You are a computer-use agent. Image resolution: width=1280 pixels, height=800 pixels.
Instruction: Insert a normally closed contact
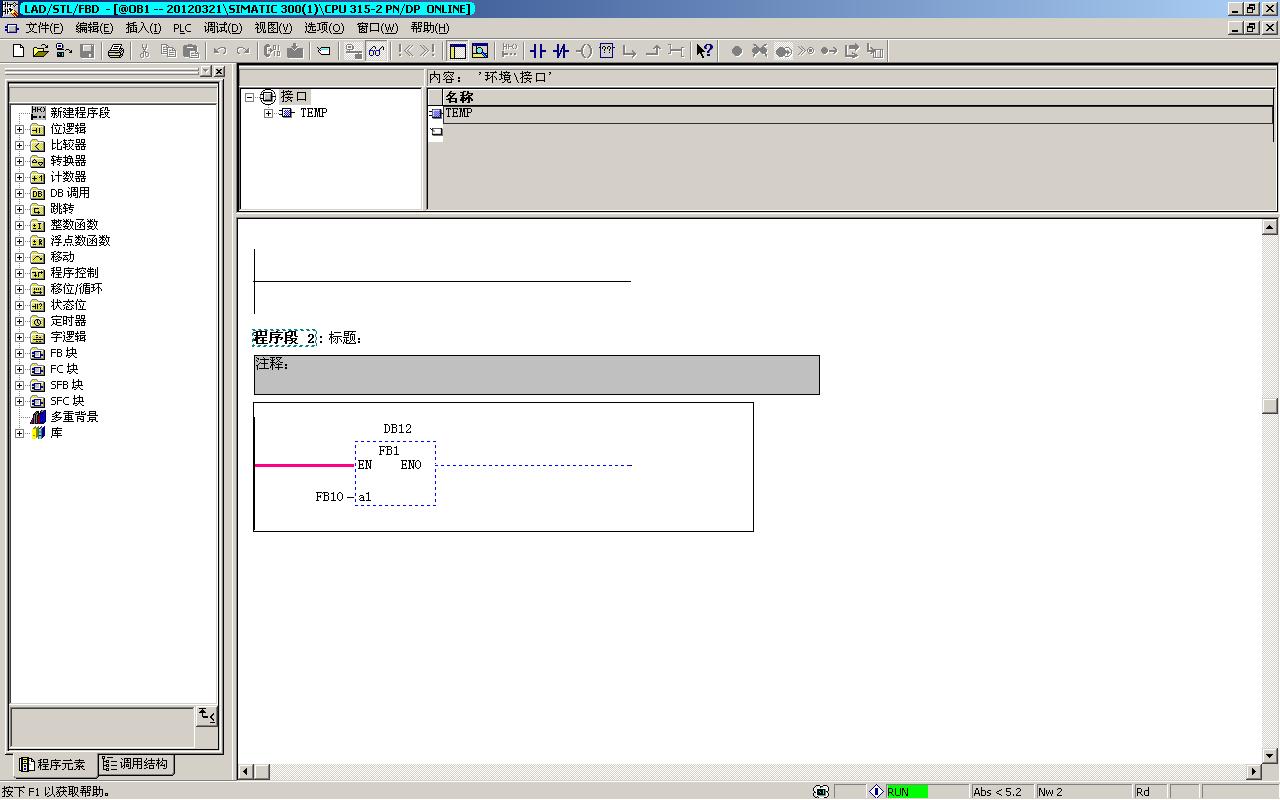[x=561, y=51]
